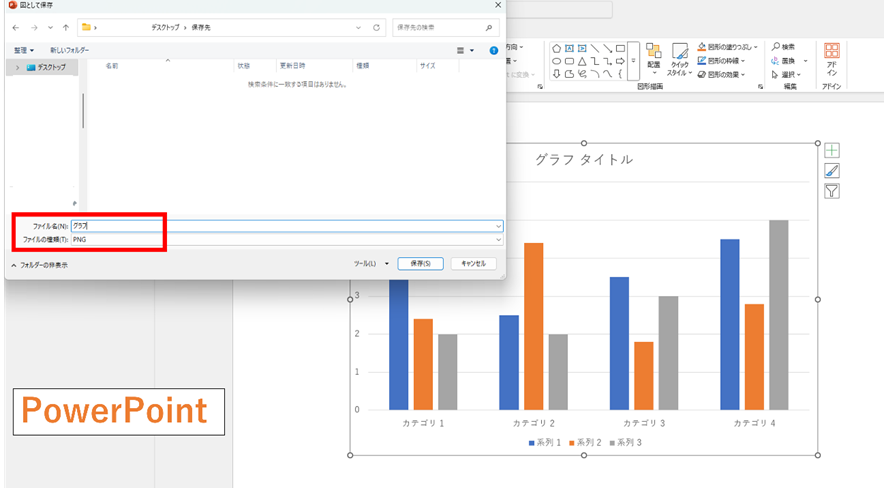Image resolution: width=884 pixels, height=488 pixels.
Task: Sort by the 更新日時 column header
Action: [x=292, y=66]
